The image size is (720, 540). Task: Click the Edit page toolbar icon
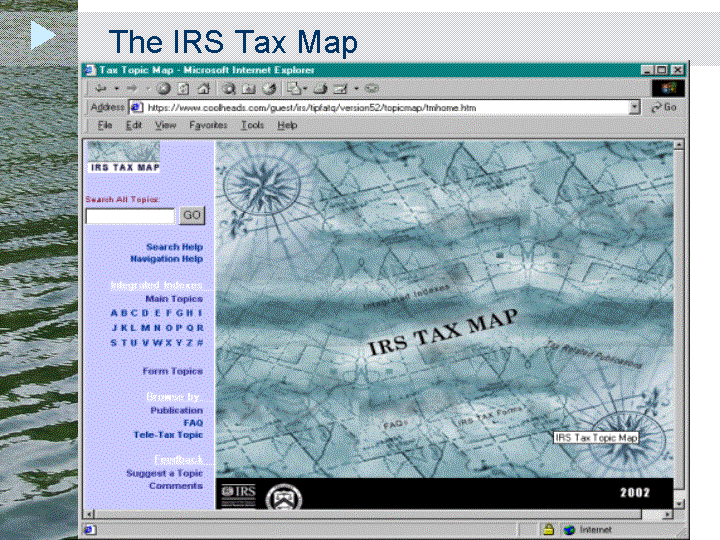pyautogui.click(x=340, y=88)
